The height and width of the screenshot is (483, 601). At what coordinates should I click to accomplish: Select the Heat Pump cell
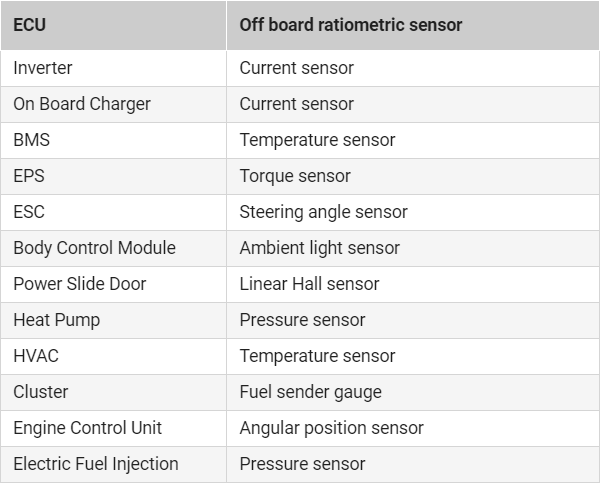56,320
